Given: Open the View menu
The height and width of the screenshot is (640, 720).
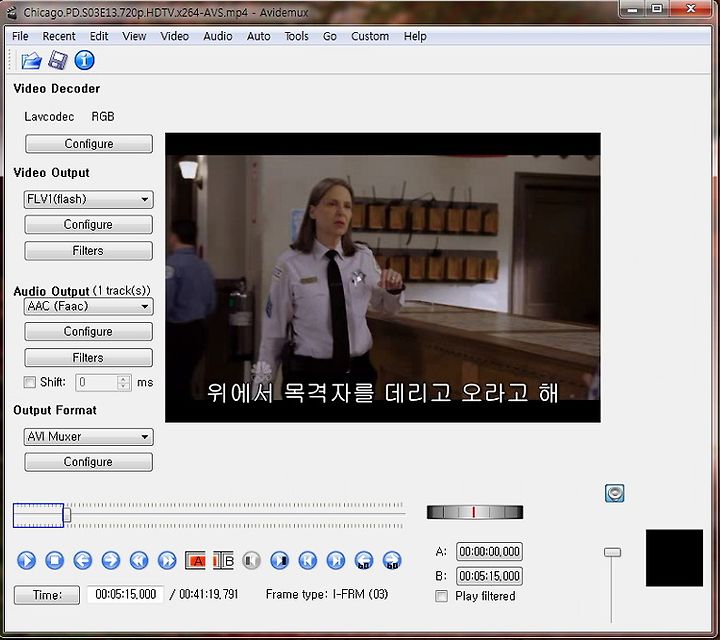Looking at the screenshot, I should click(134, 36).
